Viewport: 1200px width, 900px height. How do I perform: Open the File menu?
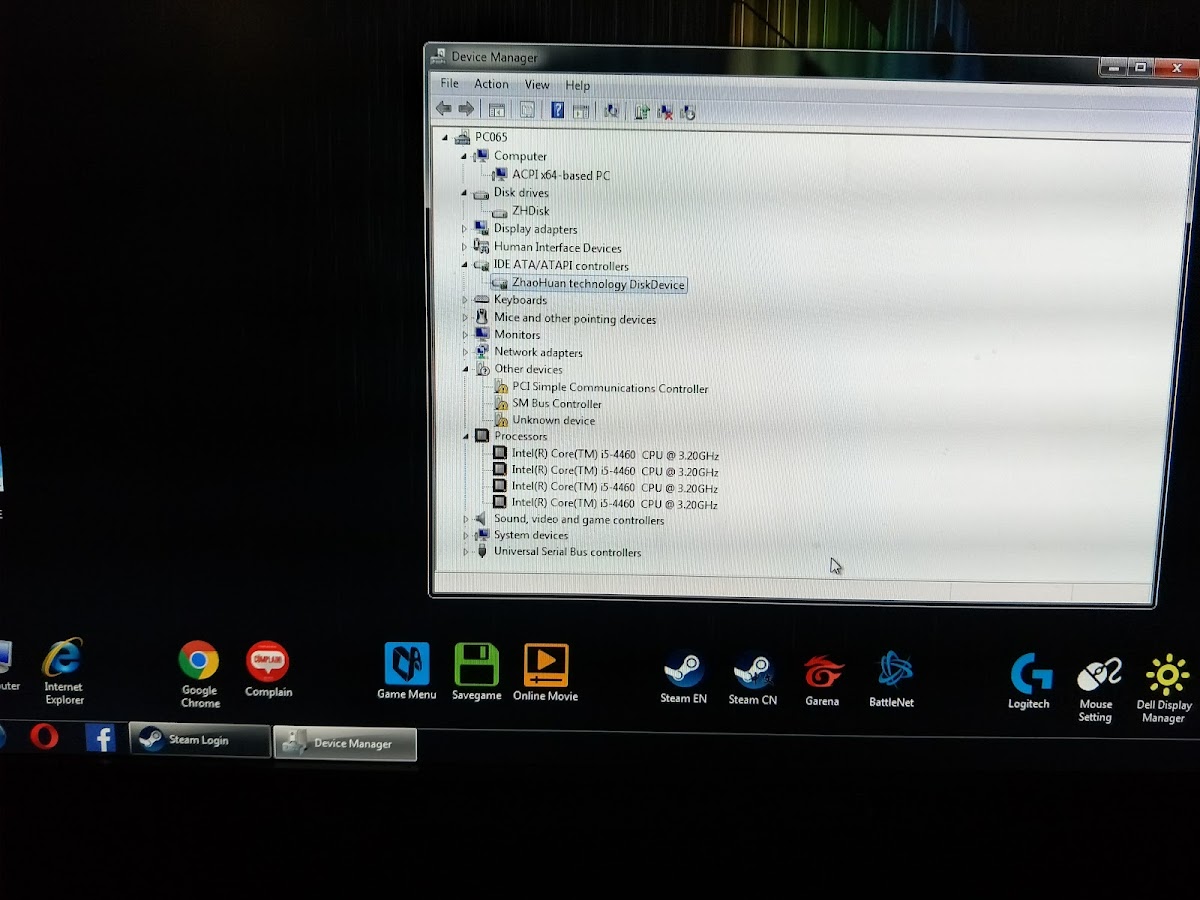[450, 83]
